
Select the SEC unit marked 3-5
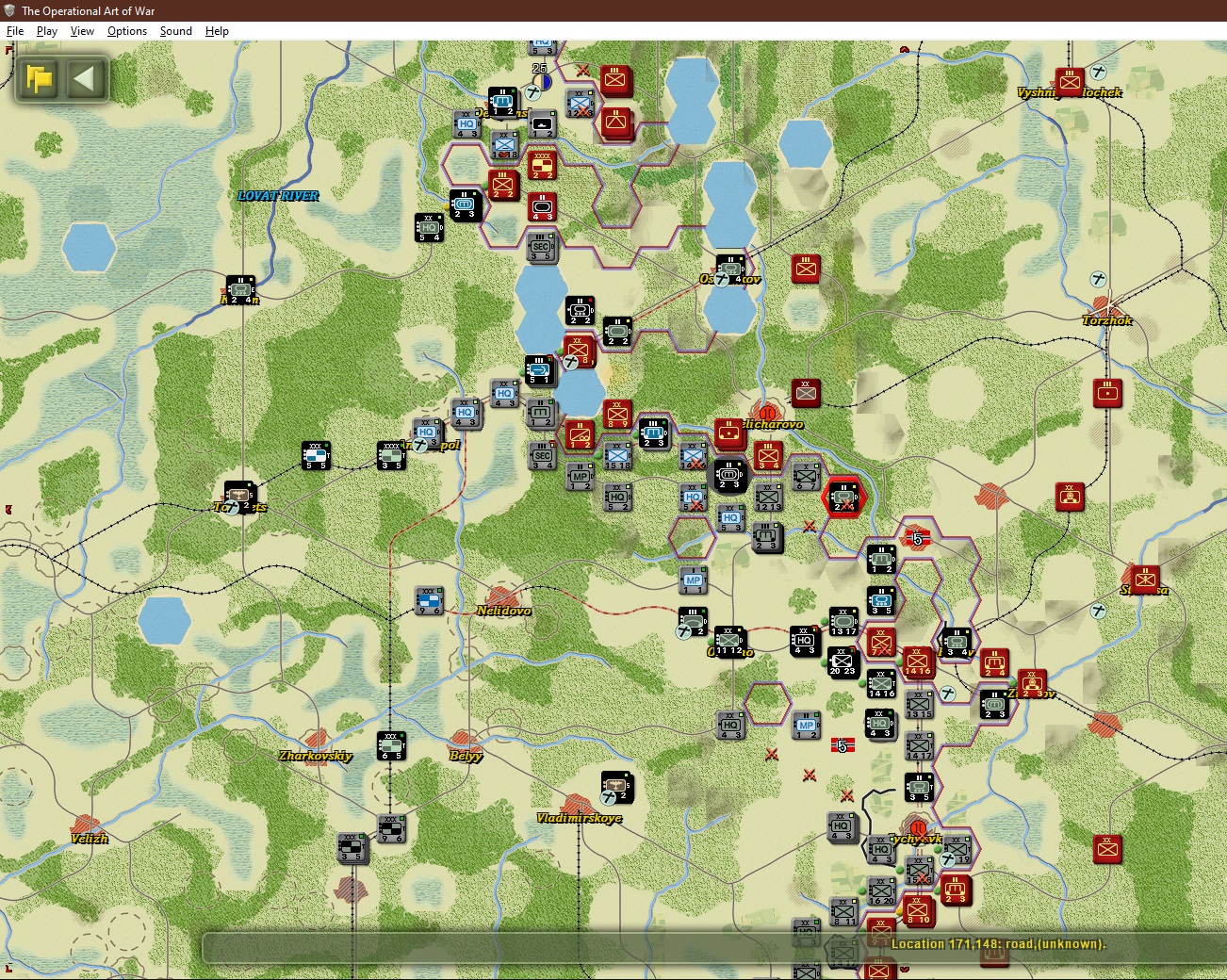coord(541,247)
